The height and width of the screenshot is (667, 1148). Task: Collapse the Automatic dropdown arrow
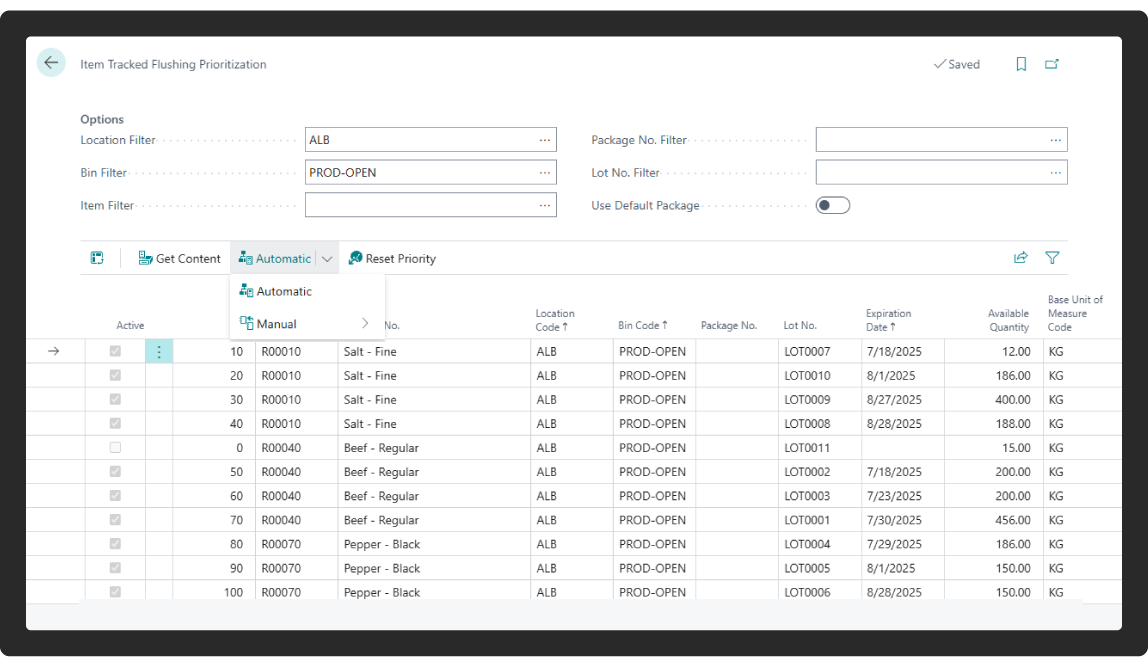[x=327, y=258]
